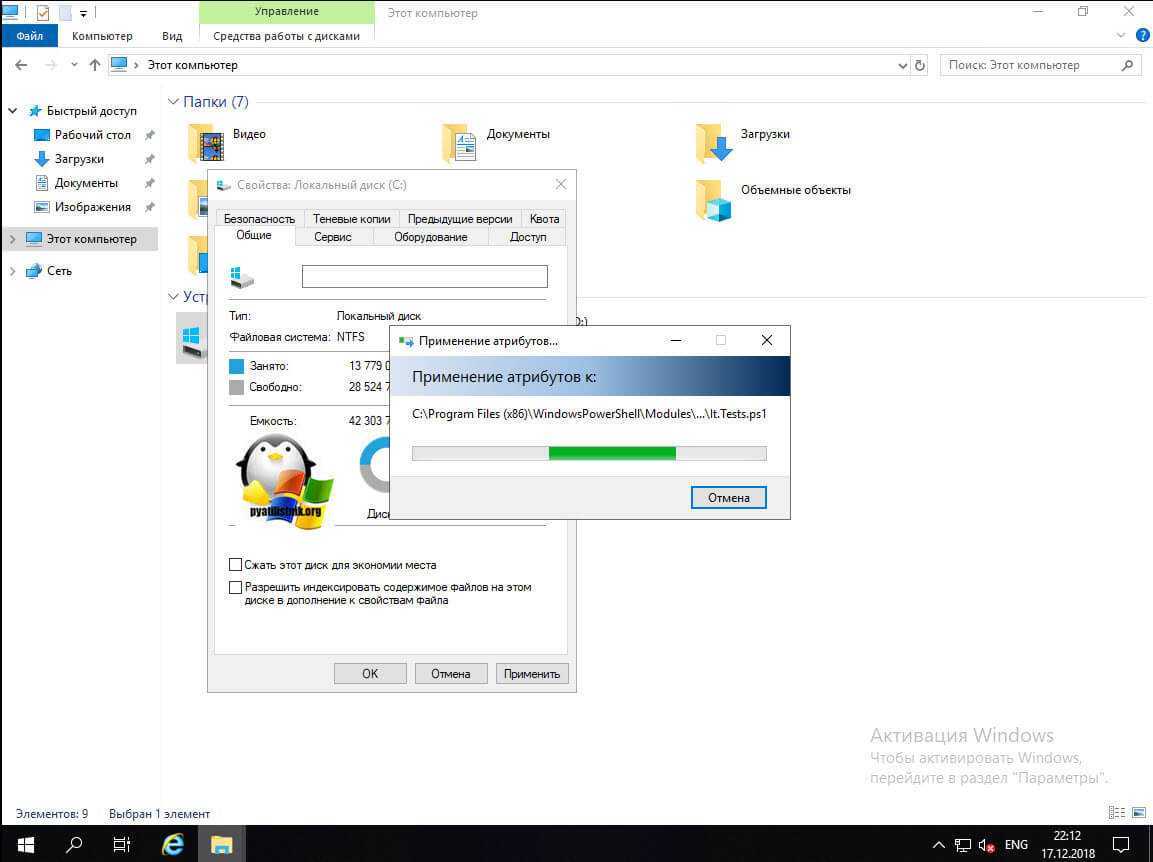
Task: Click the disk label input field
Action: tap(425, 277)
